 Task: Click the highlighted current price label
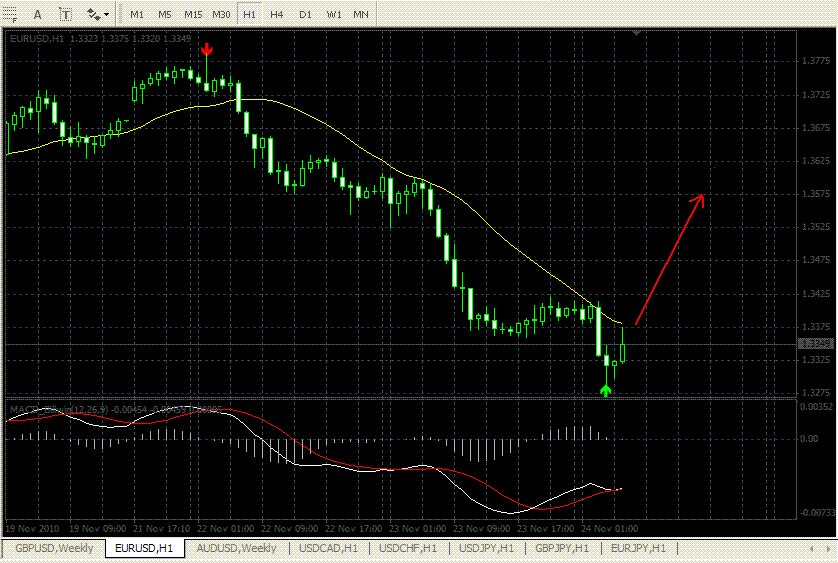tap(816, 344)
